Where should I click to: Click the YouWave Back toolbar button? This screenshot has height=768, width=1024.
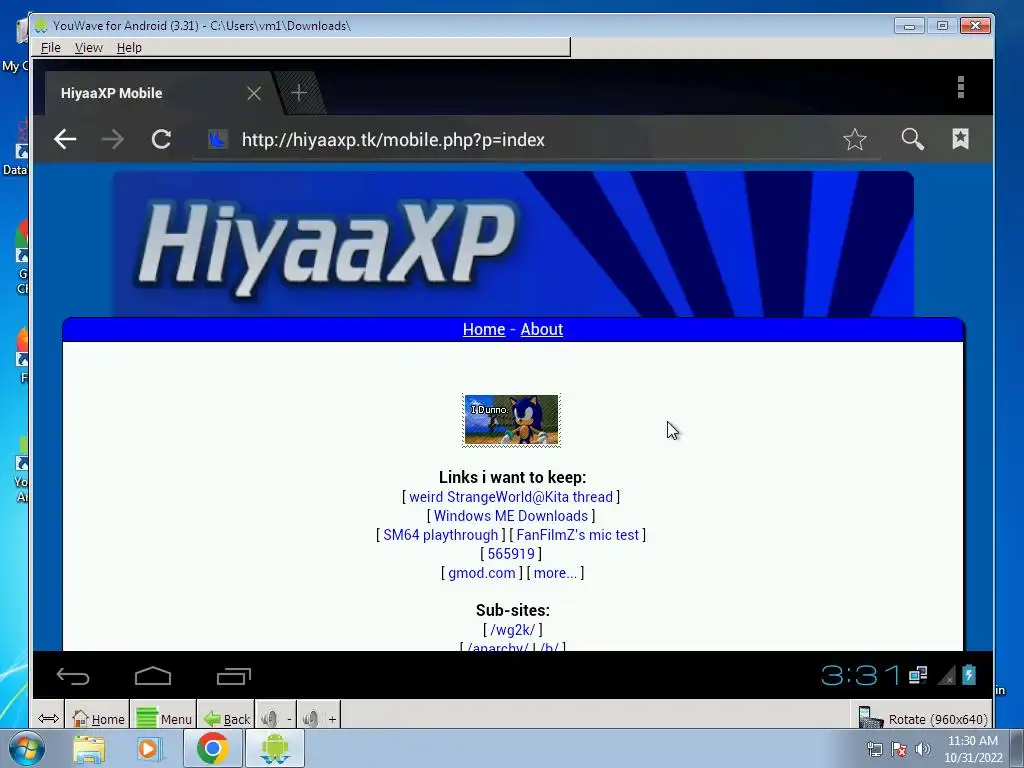[x=227, y=718]
